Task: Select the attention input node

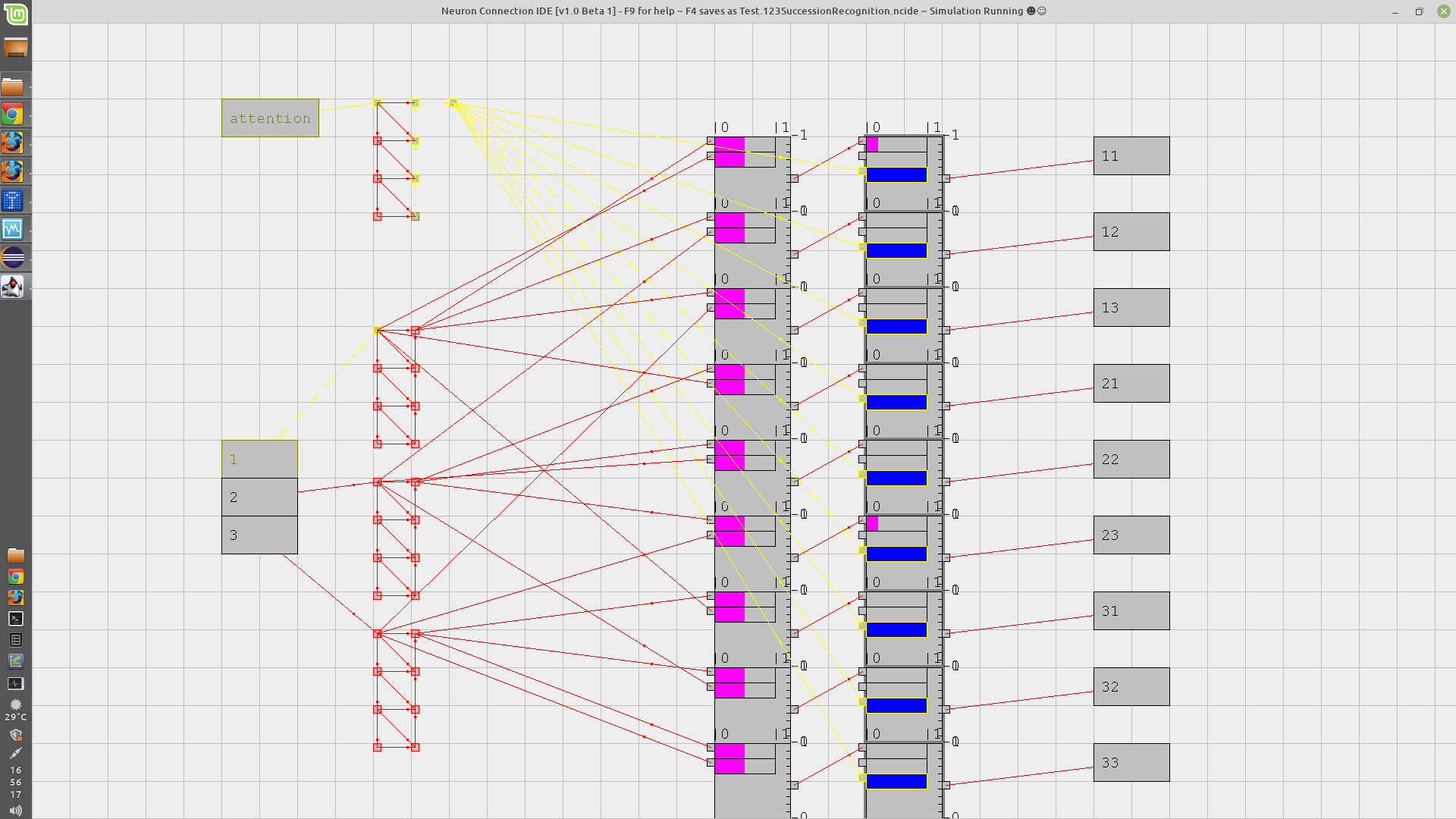Action: click(x=270, y=118)
